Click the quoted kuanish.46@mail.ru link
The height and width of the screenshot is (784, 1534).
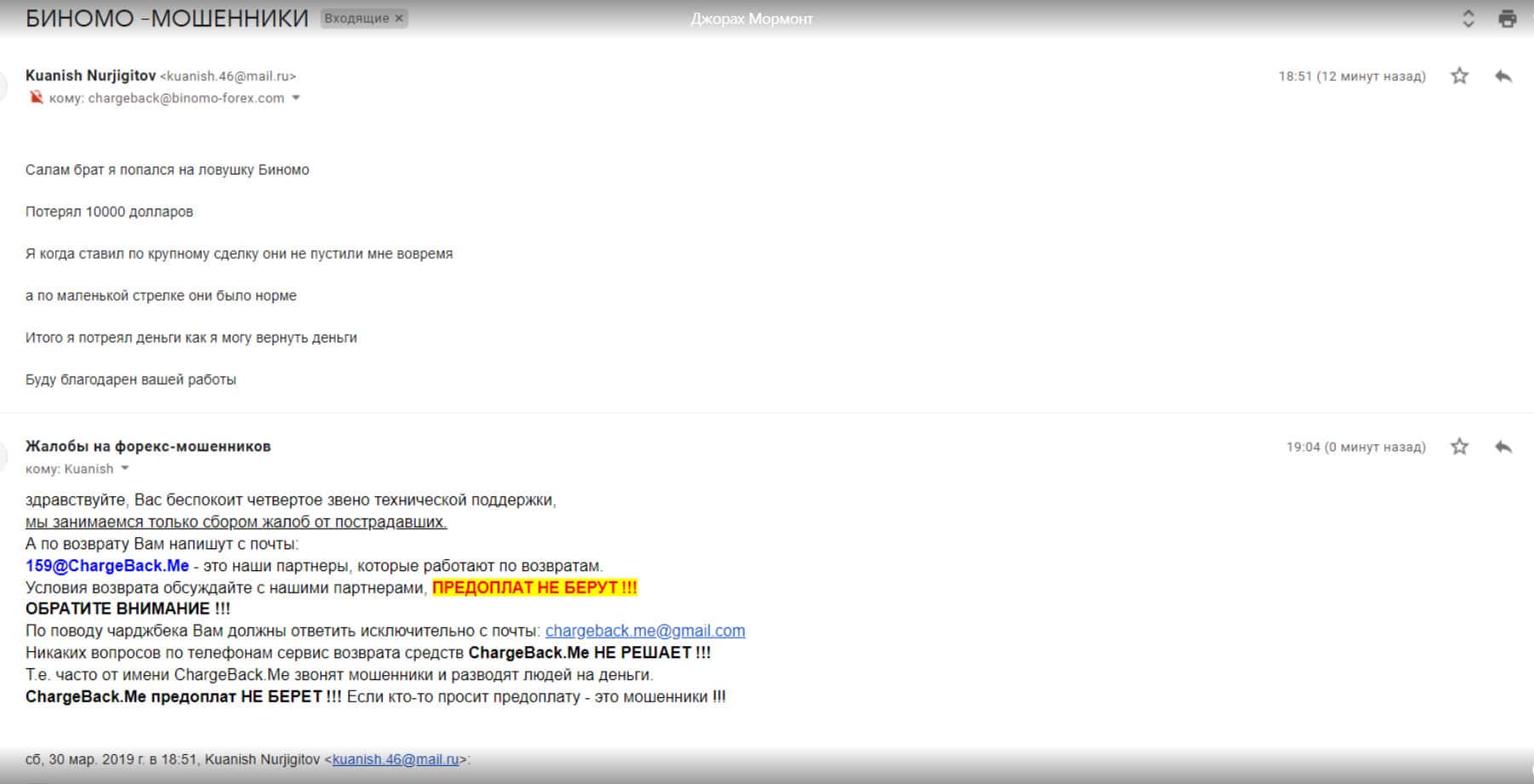coord(395,759)
